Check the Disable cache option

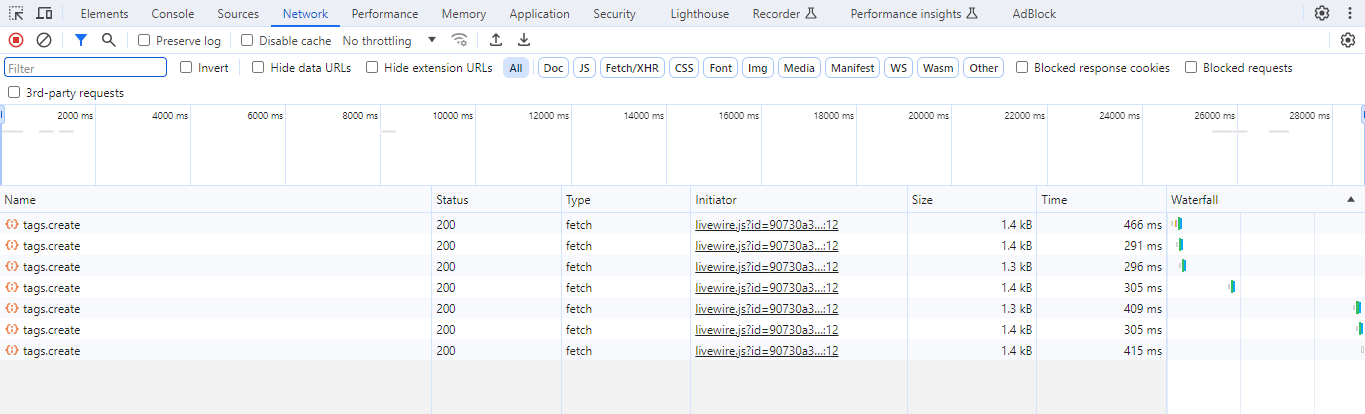pos(247,41)
